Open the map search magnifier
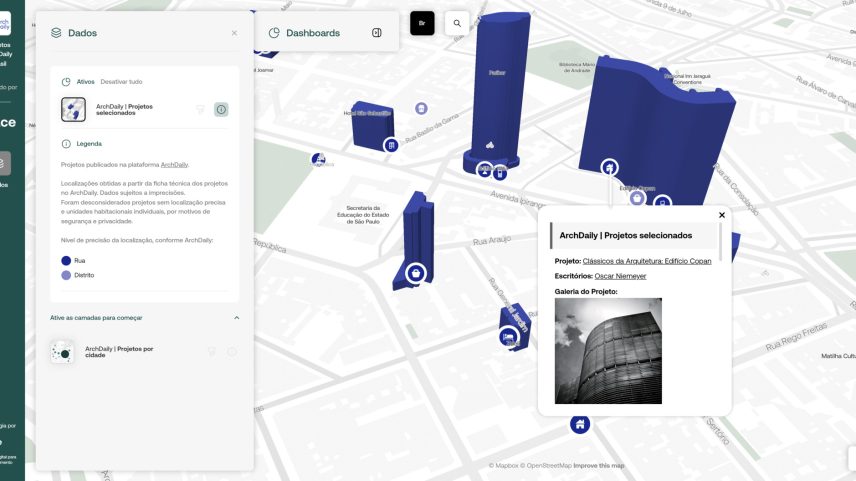This screenshot has height=481, width=856. 457,23
